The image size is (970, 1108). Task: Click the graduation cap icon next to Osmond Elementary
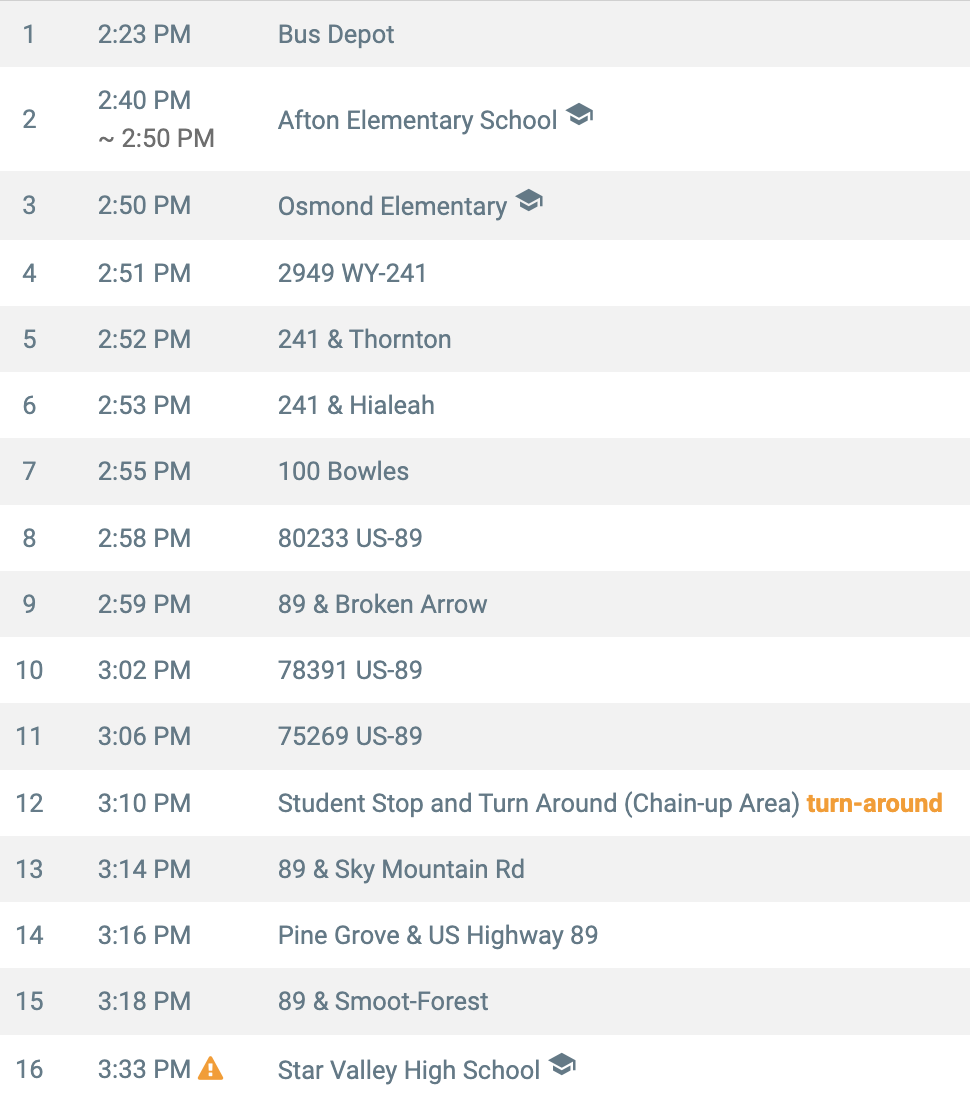pyautogui.click(x=529, y=201)
